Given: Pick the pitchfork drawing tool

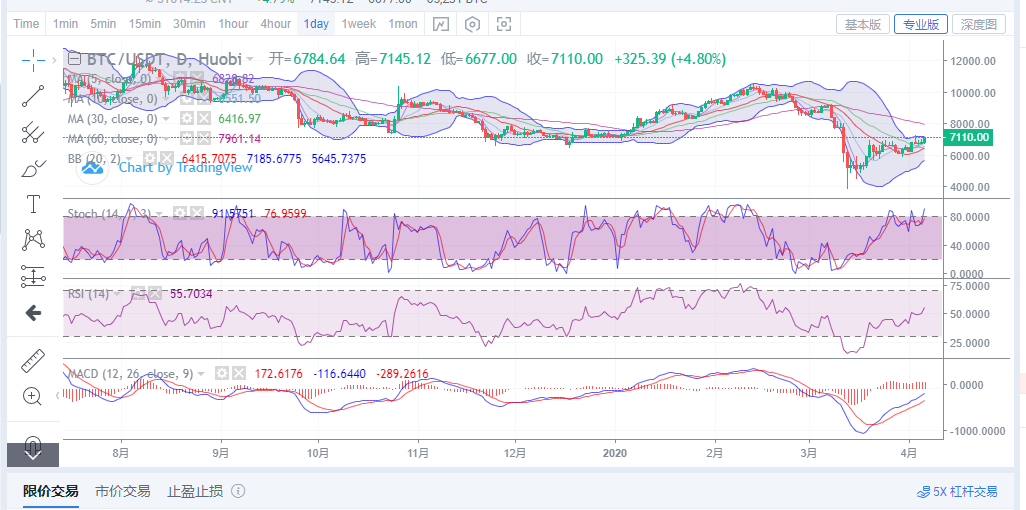Looking at the screenshot, I should [33, 132].
